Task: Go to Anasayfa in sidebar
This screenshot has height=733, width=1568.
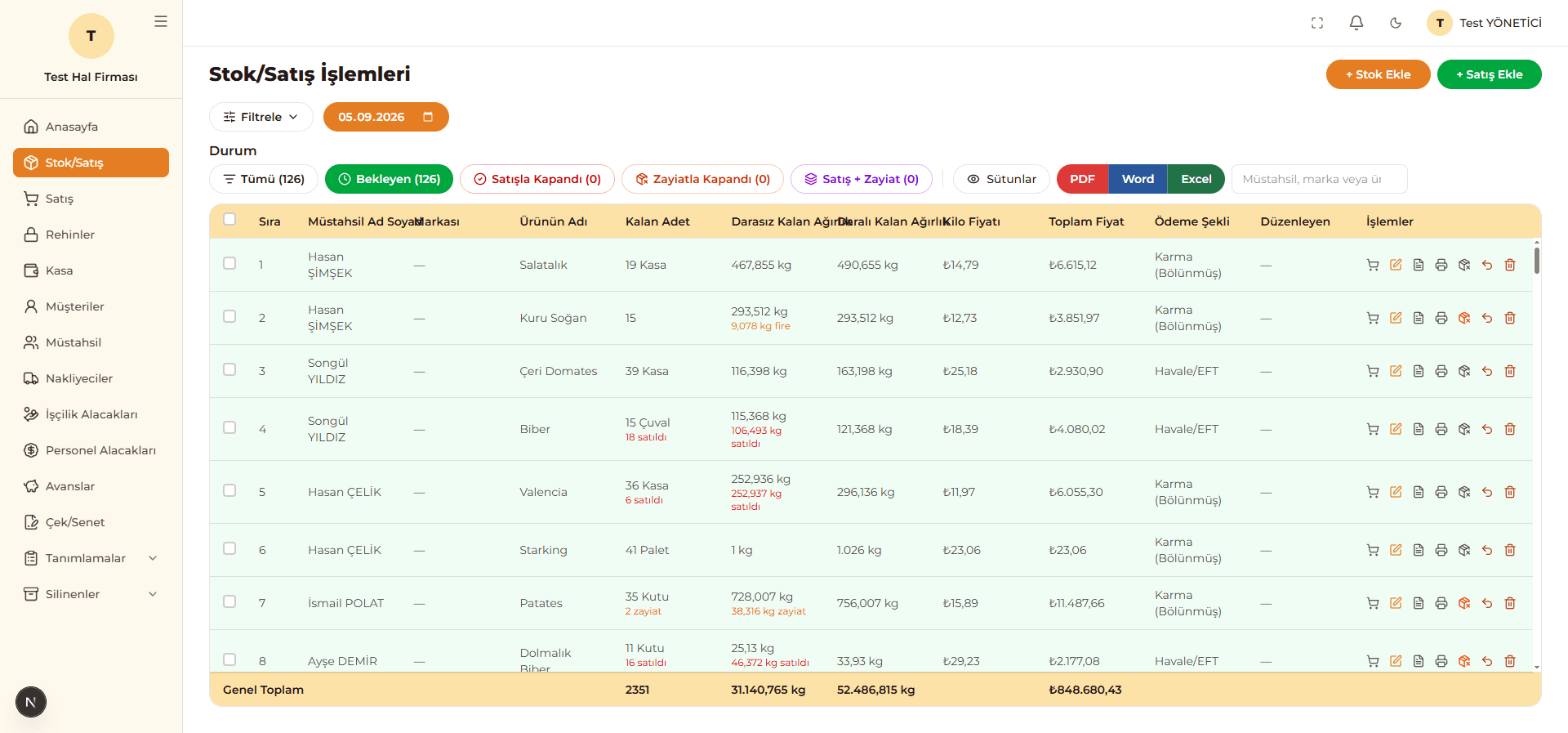Action: 91,127
